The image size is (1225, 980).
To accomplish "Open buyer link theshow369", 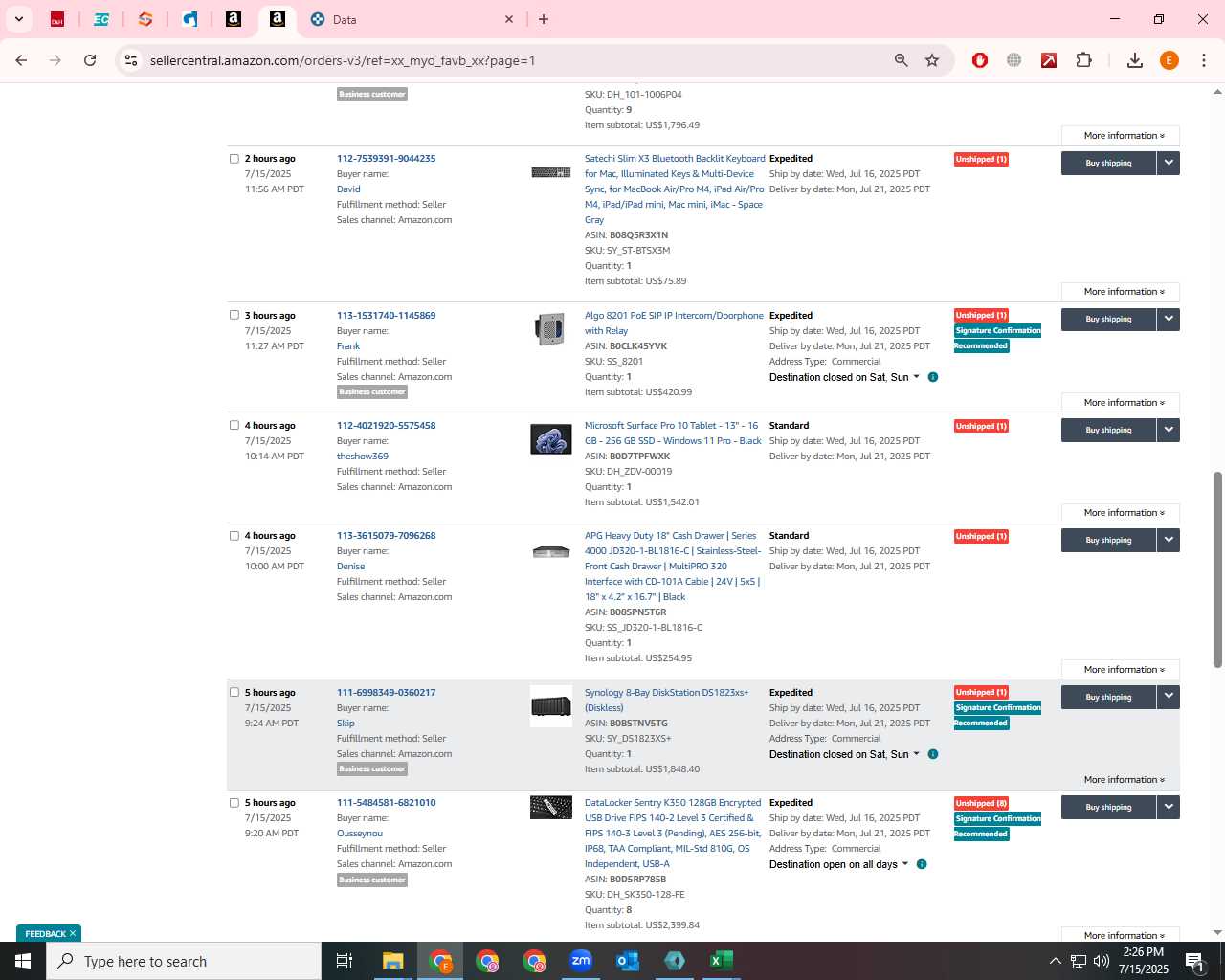I will 362,457.
